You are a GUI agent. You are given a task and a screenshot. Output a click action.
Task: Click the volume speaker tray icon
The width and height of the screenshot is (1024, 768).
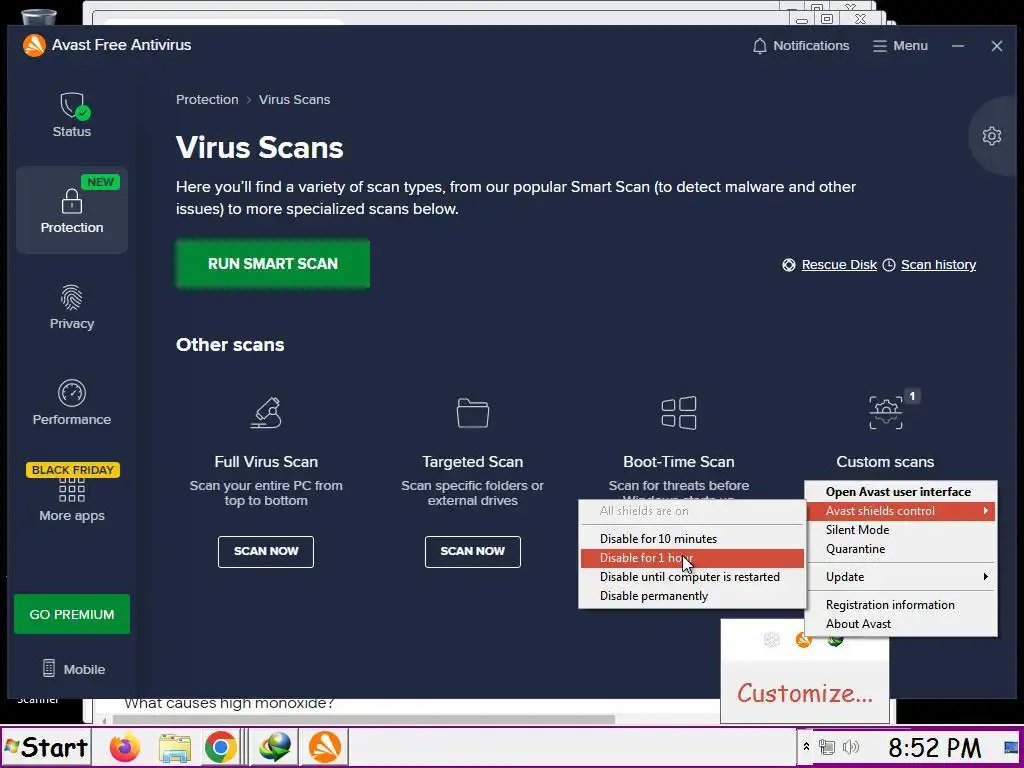851,747
